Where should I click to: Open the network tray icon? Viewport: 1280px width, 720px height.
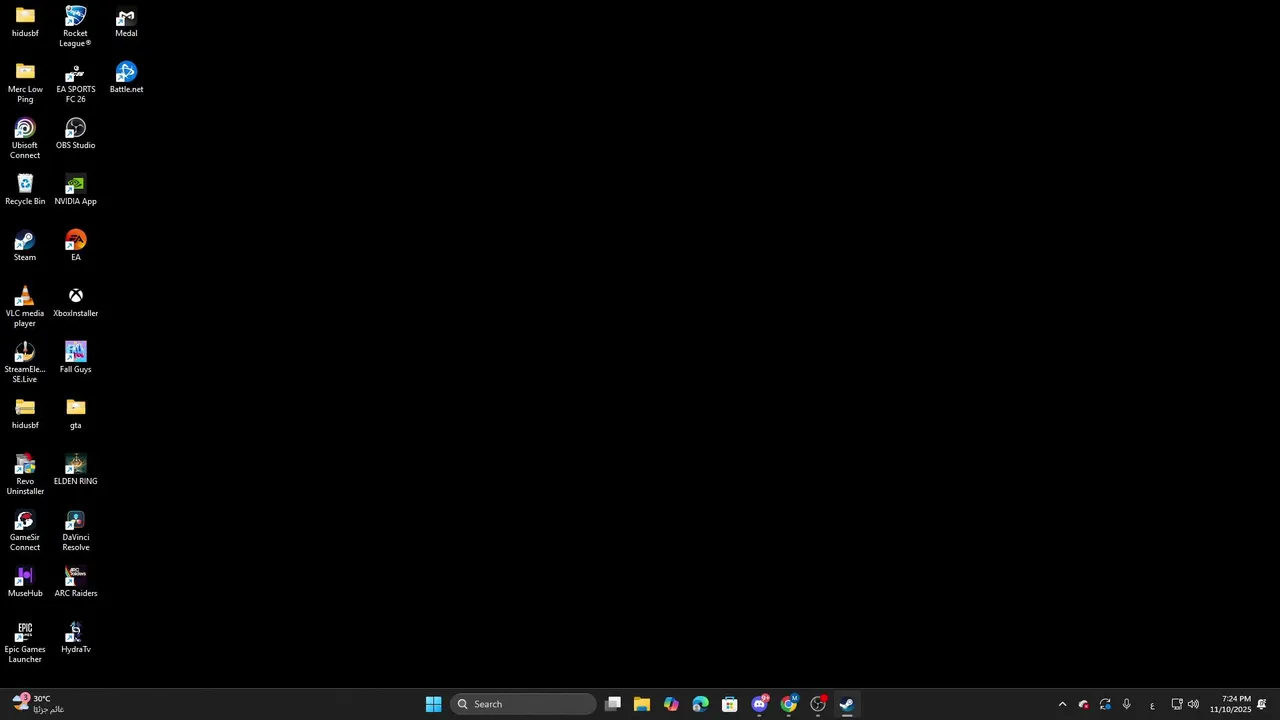pyautogui.click(x=1177, y=704)
